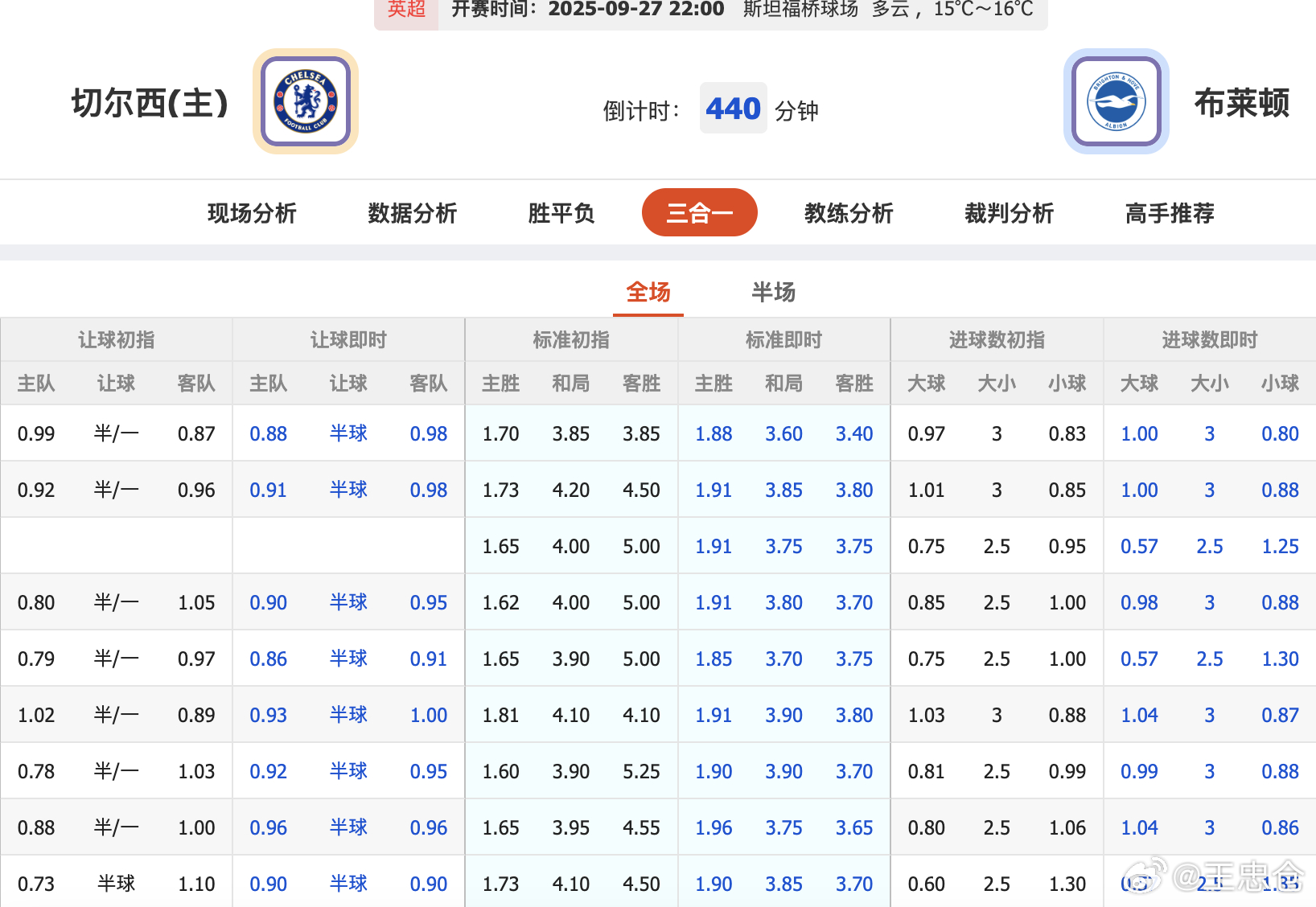Click initial handicap host odds 1.02

36,715
